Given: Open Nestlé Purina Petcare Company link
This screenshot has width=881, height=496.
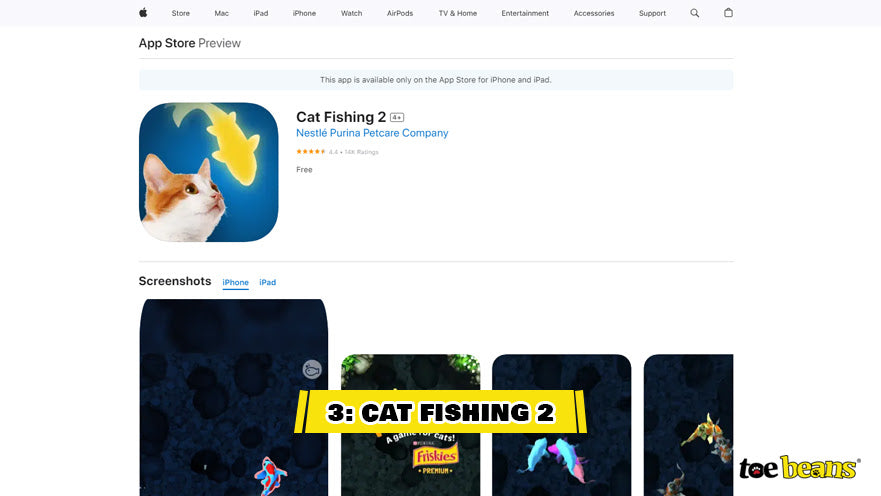Looking at the screenshot, I should (372, 133).
